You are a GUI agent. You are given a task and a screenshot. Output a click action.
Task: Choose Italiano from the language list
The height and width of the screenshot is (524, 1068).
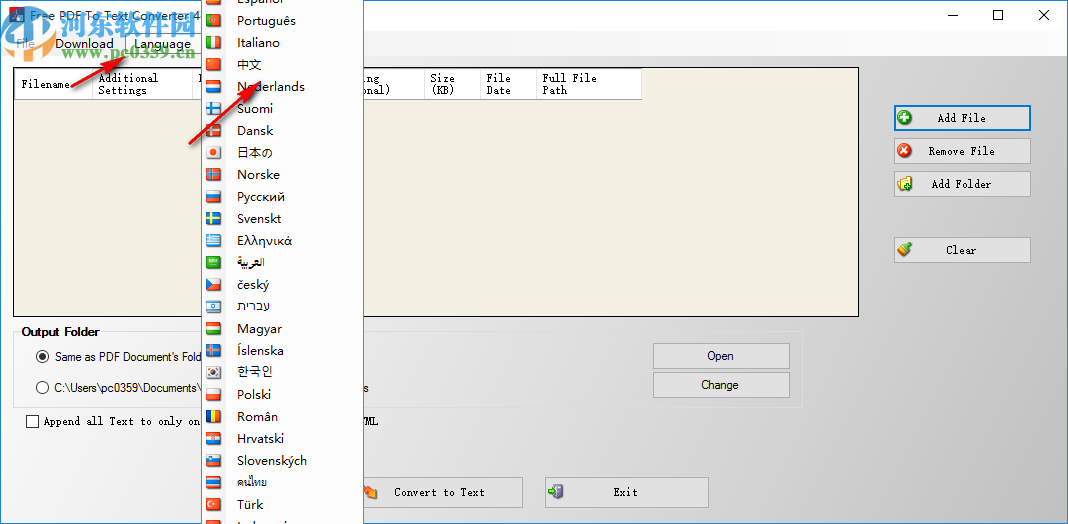tap(283, 43)
